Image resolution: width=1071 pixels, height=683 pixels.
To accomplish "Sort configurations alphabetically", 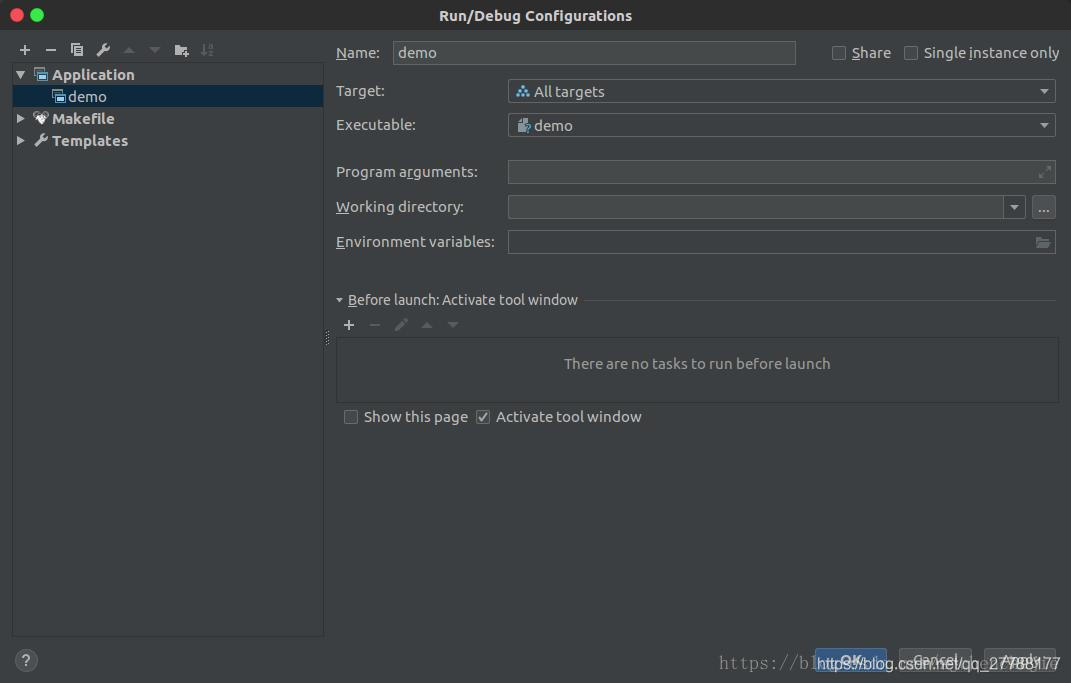I will 207,50.
